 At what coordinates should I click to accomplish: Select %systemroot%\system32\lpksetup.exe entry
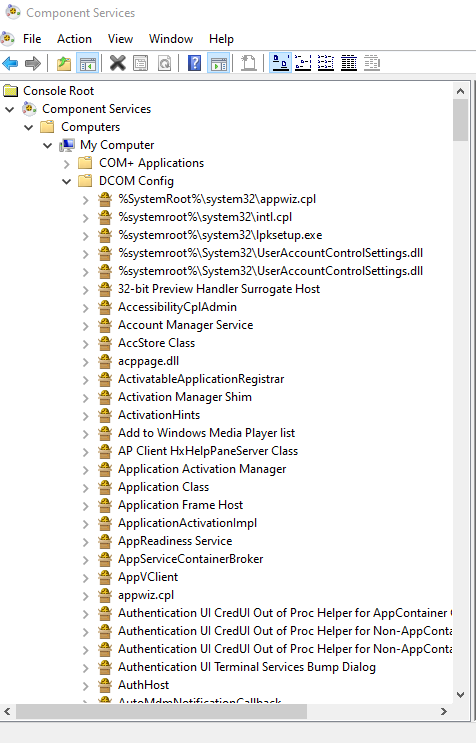click(x=220, y=235)
